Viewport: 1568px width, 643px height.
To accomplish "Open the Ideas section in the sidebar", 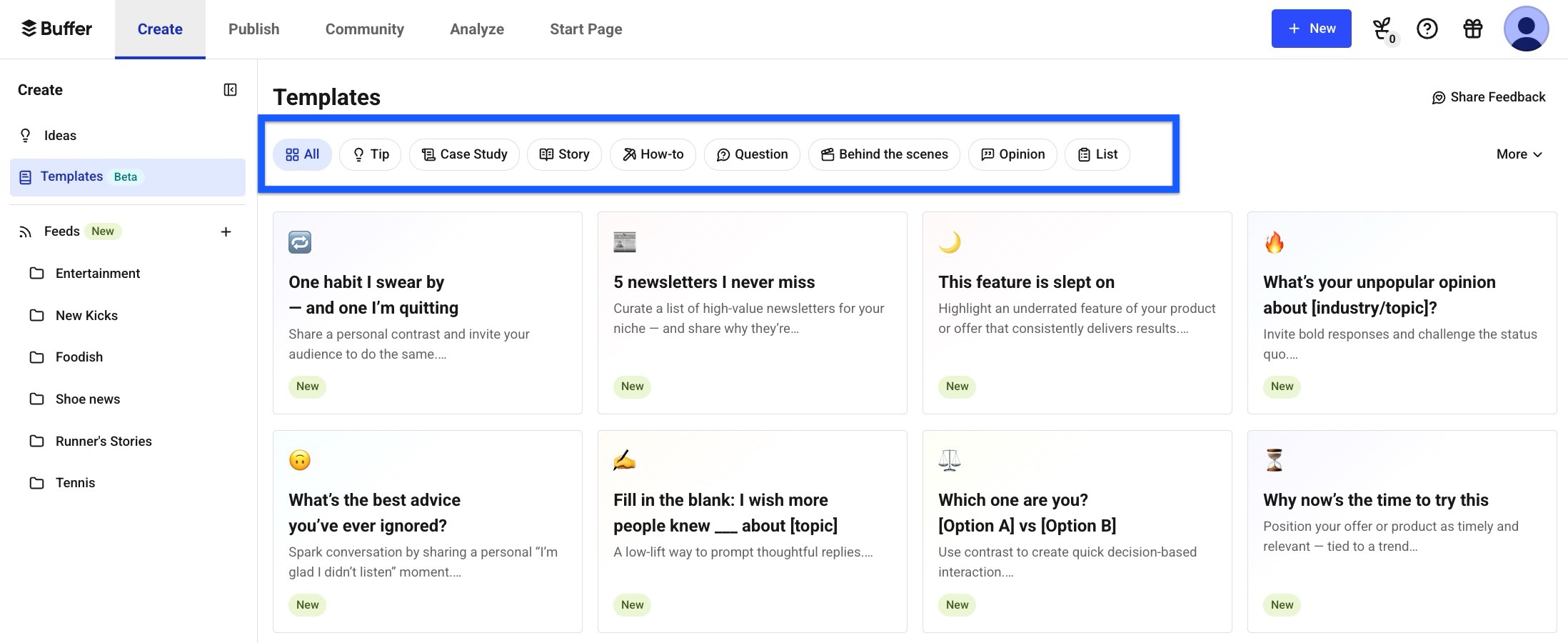I will 60,135.
